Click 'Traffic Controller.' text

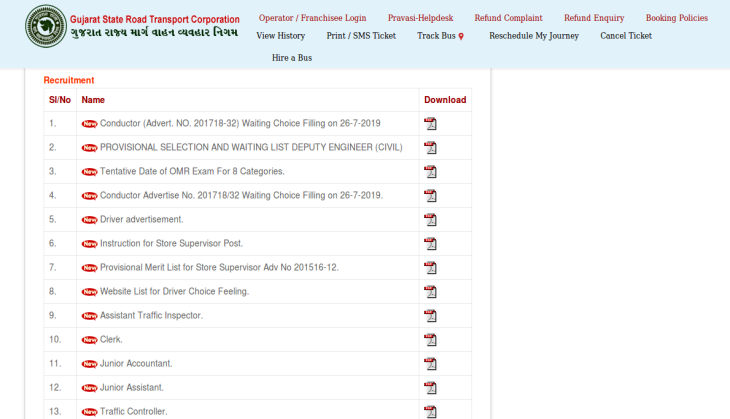(134, 412)
